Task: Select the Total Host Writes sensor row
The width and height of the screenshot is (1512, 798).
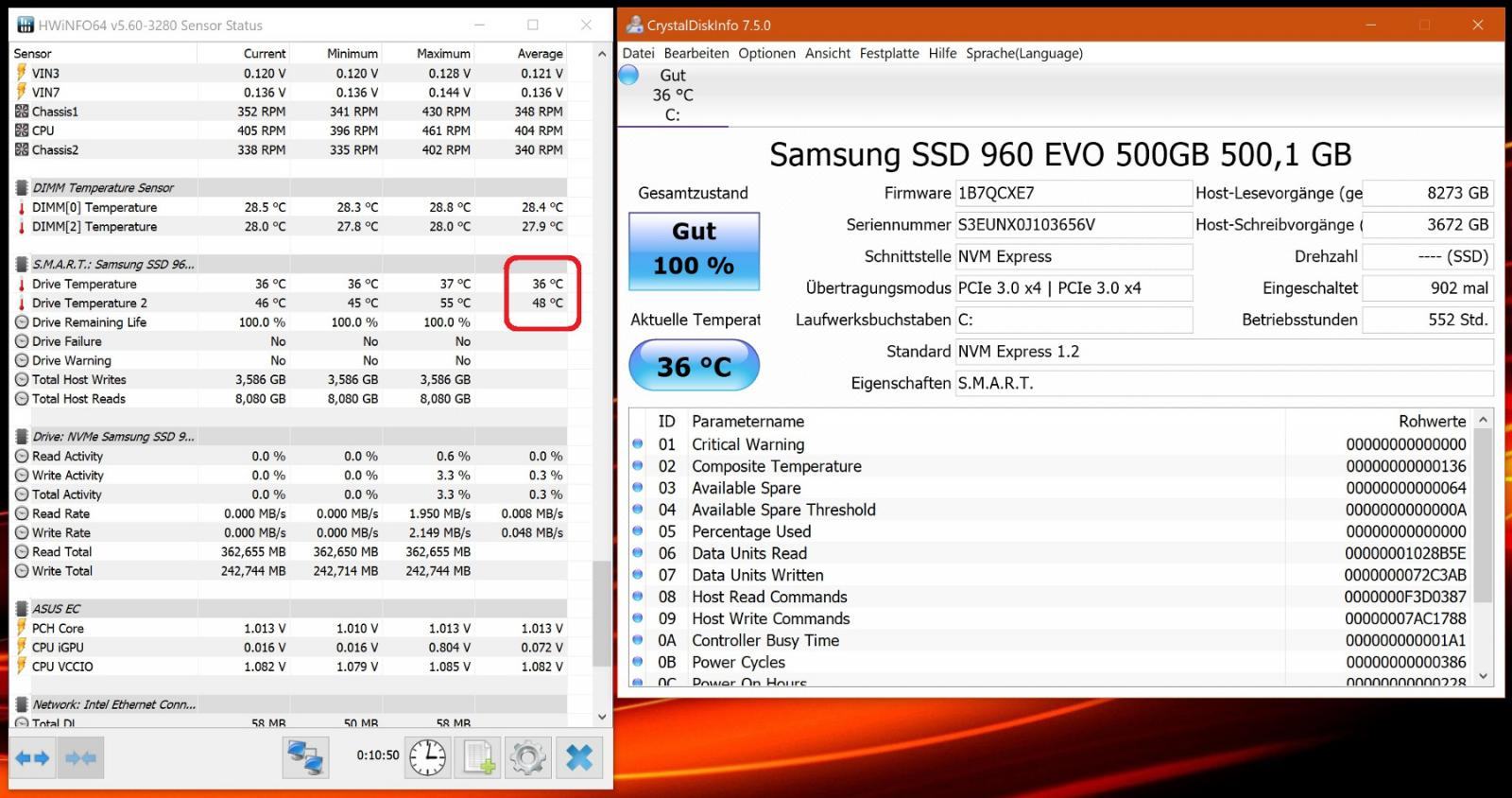Action: click(289, 379)
